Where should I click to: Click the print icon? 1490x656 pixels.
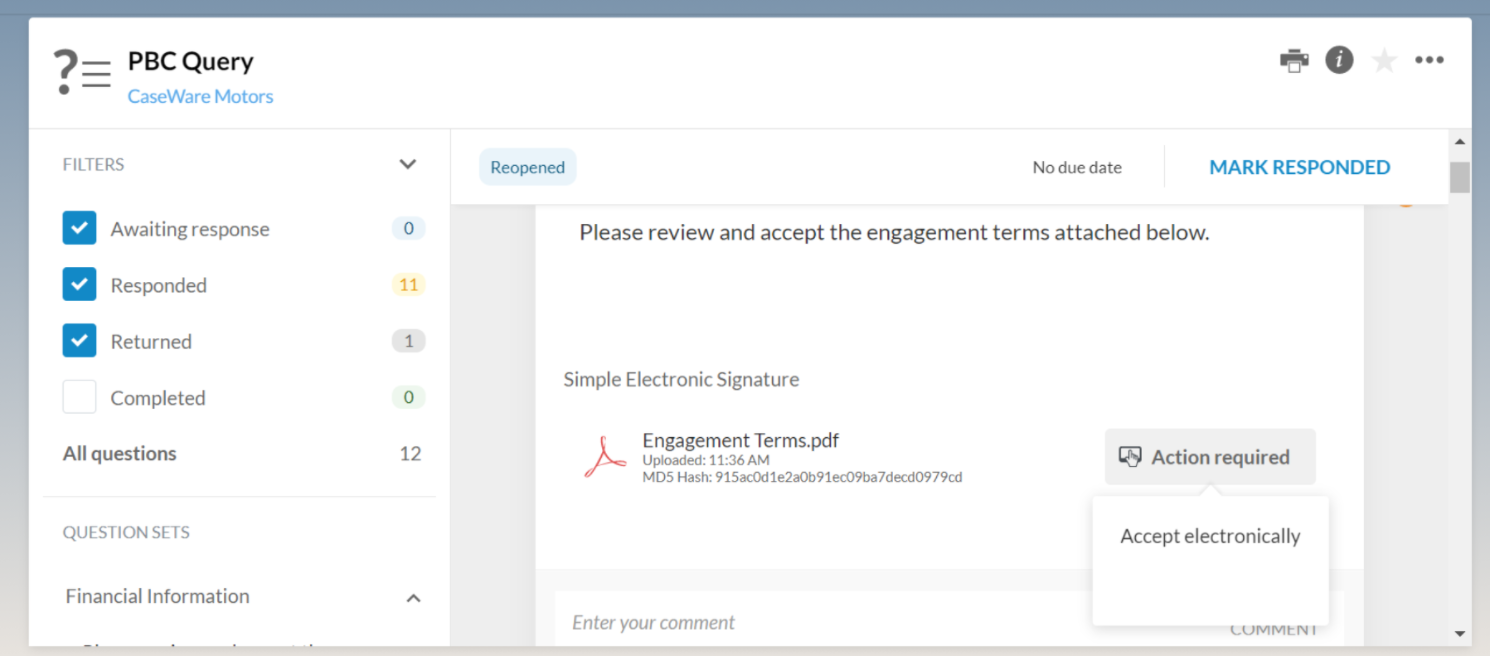coord(1294,60)
